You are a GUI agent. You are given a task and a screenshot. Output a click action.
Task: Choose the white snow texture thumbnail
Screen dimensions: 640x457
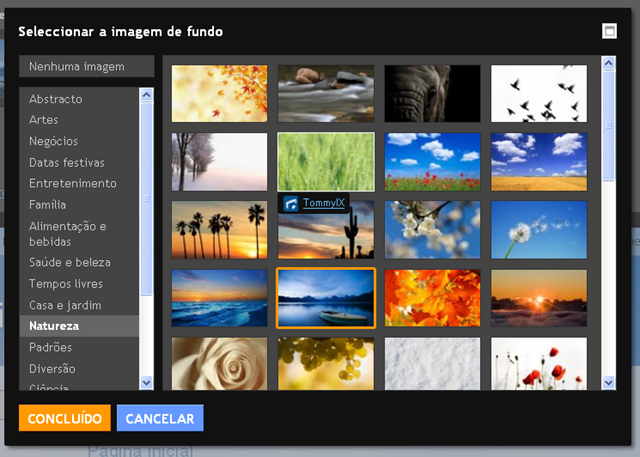(x=432, y=364)
